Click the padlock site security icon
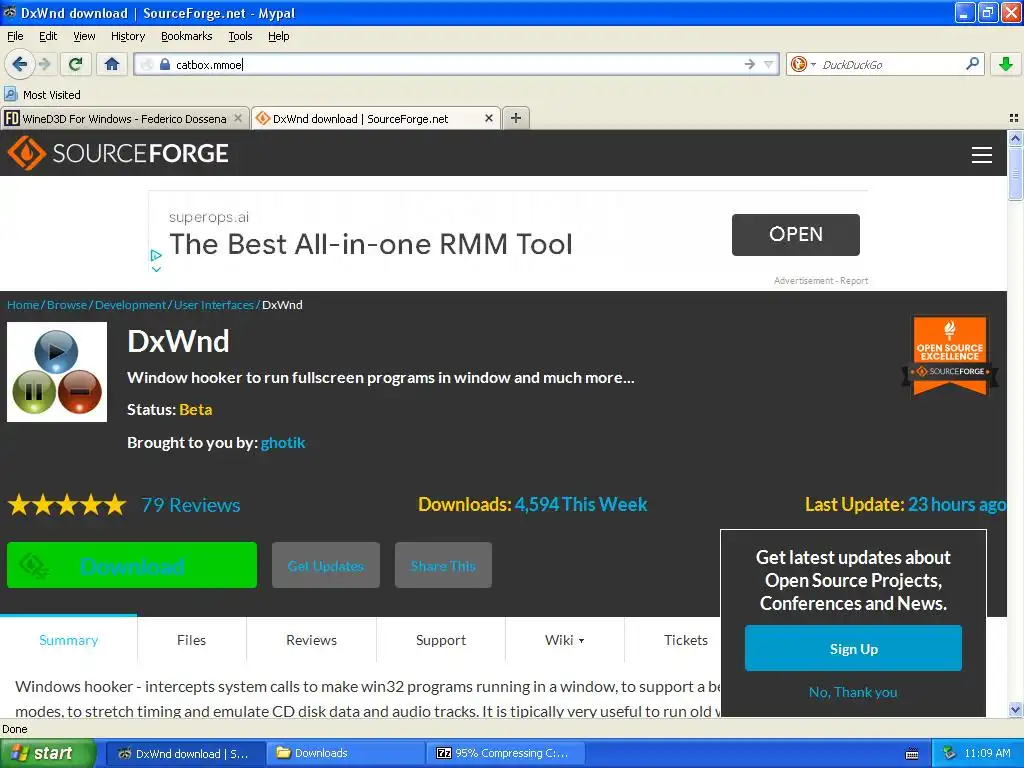Screen dimensions: 1024x768 pos(165,64)
